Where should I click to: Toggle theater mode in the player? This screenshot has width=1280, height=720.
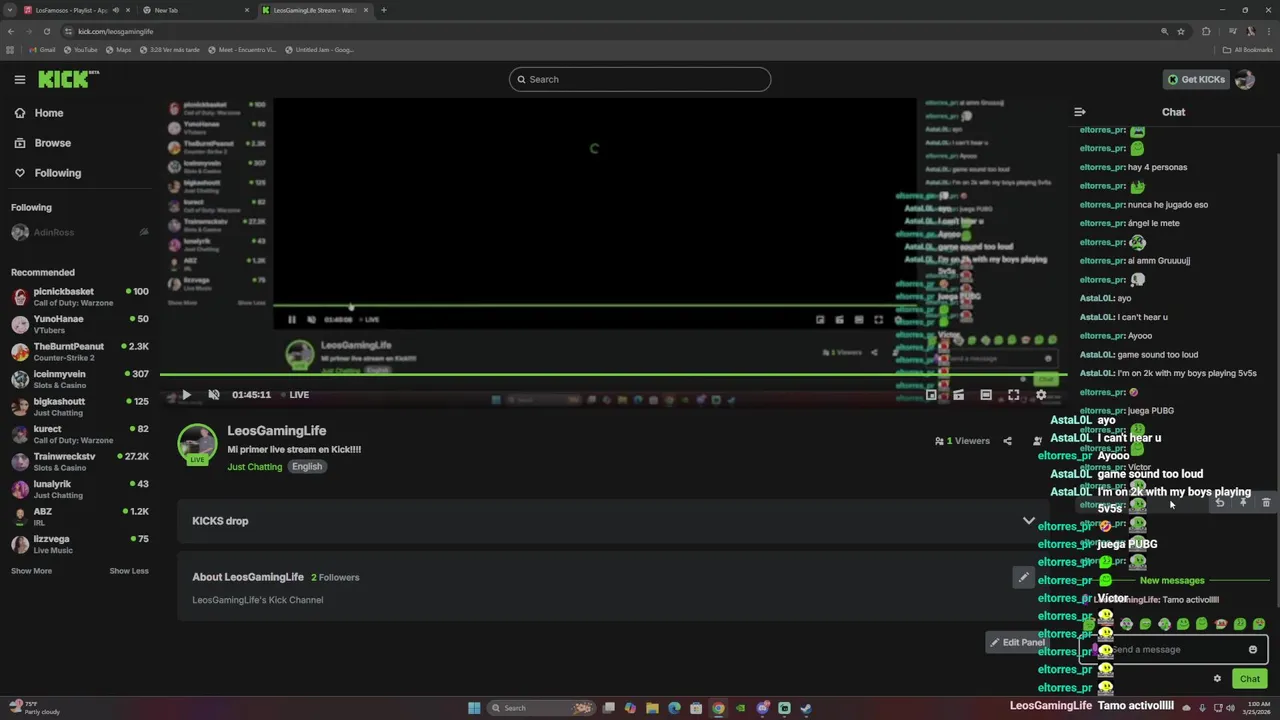pyautogui.click(x=986, y=395)
